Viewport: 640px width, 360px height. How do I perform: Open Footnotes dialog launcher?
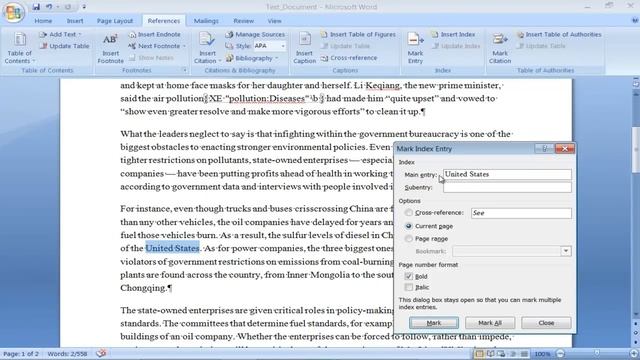tap(185, 70)
